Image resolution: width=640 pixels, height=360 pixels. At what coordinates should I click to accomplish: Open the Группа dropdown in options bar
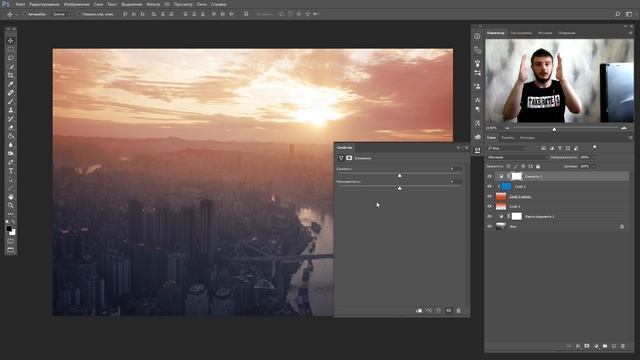click(x=61, y=14)
